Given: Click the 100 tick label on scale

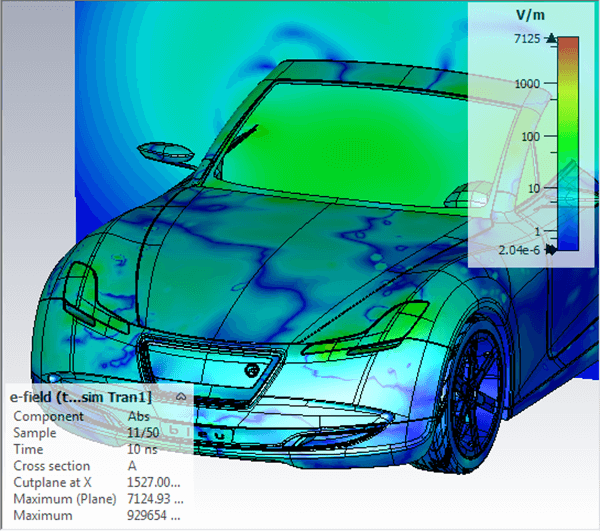Looking at the screenshot, I should pos(531,136).
